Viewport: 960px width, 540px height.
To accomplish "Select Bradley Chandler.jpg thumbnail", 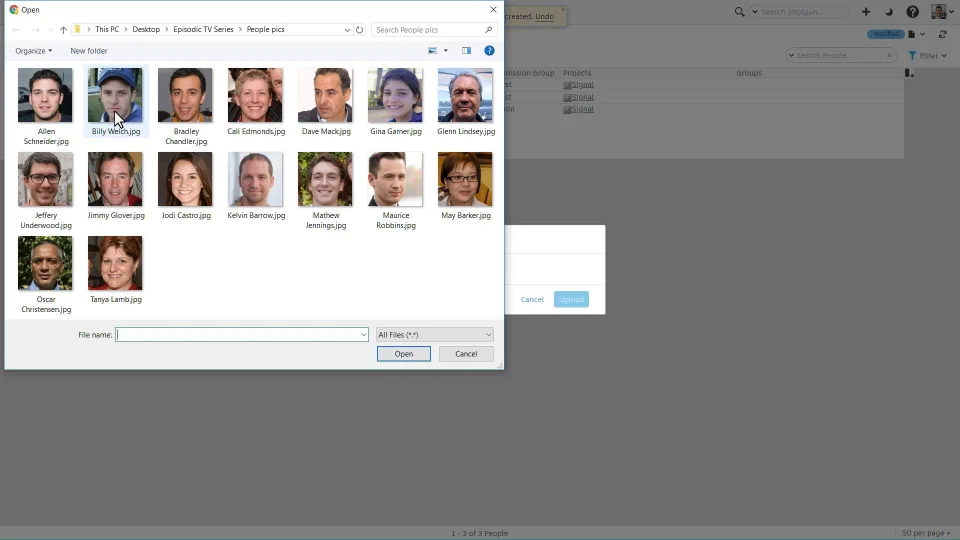I will [x=186, y=96].
